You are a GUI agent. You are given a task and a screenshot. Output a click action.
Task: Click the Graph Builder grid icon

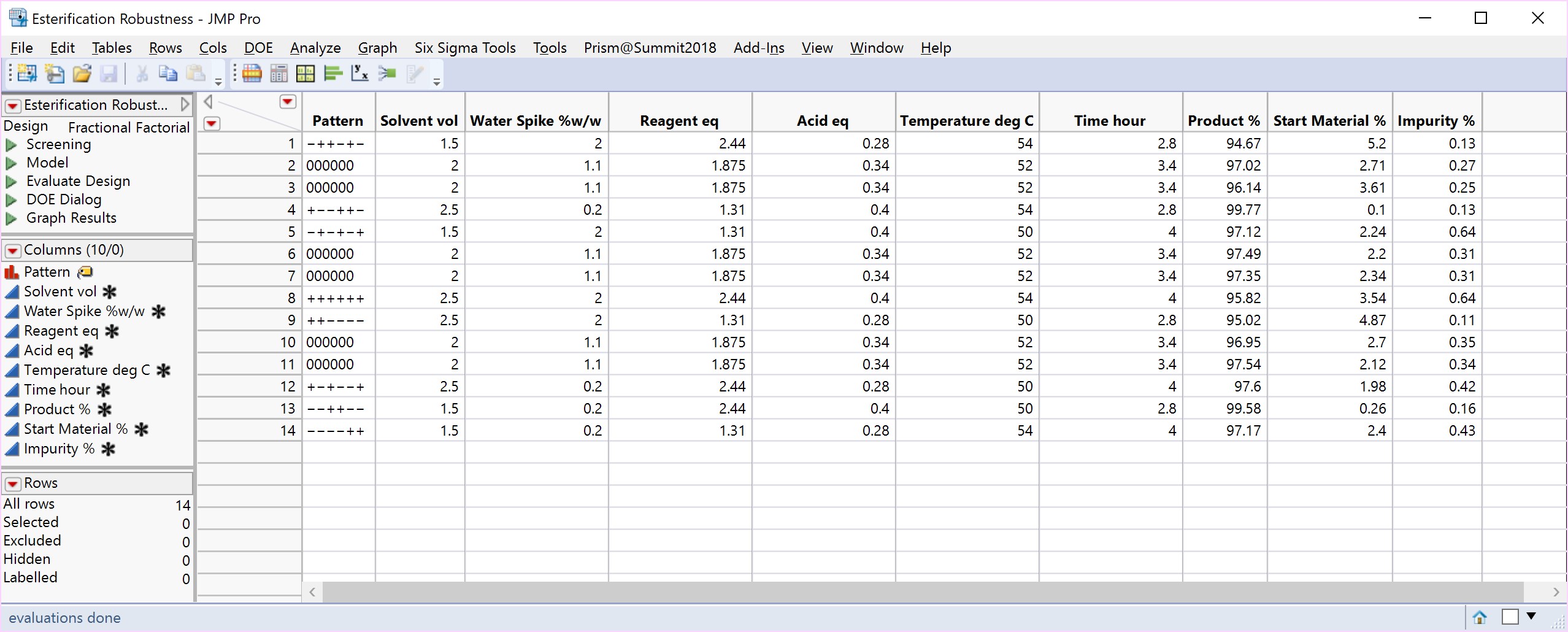pyautogui.click(x=306, y=74)
